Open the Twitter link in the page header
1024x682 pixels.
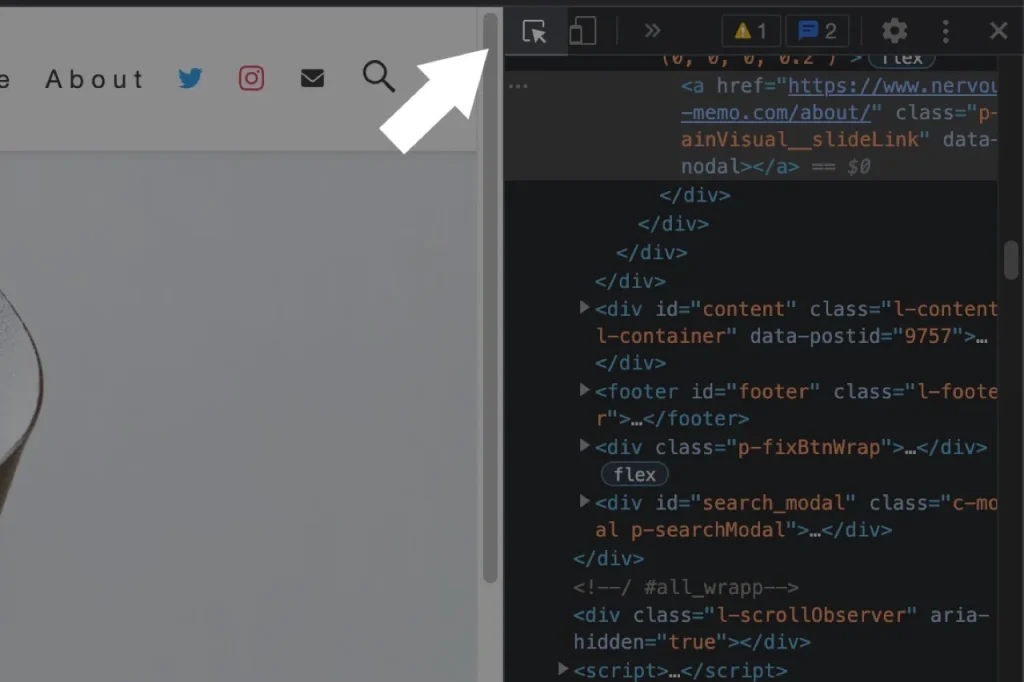(190, 78)
